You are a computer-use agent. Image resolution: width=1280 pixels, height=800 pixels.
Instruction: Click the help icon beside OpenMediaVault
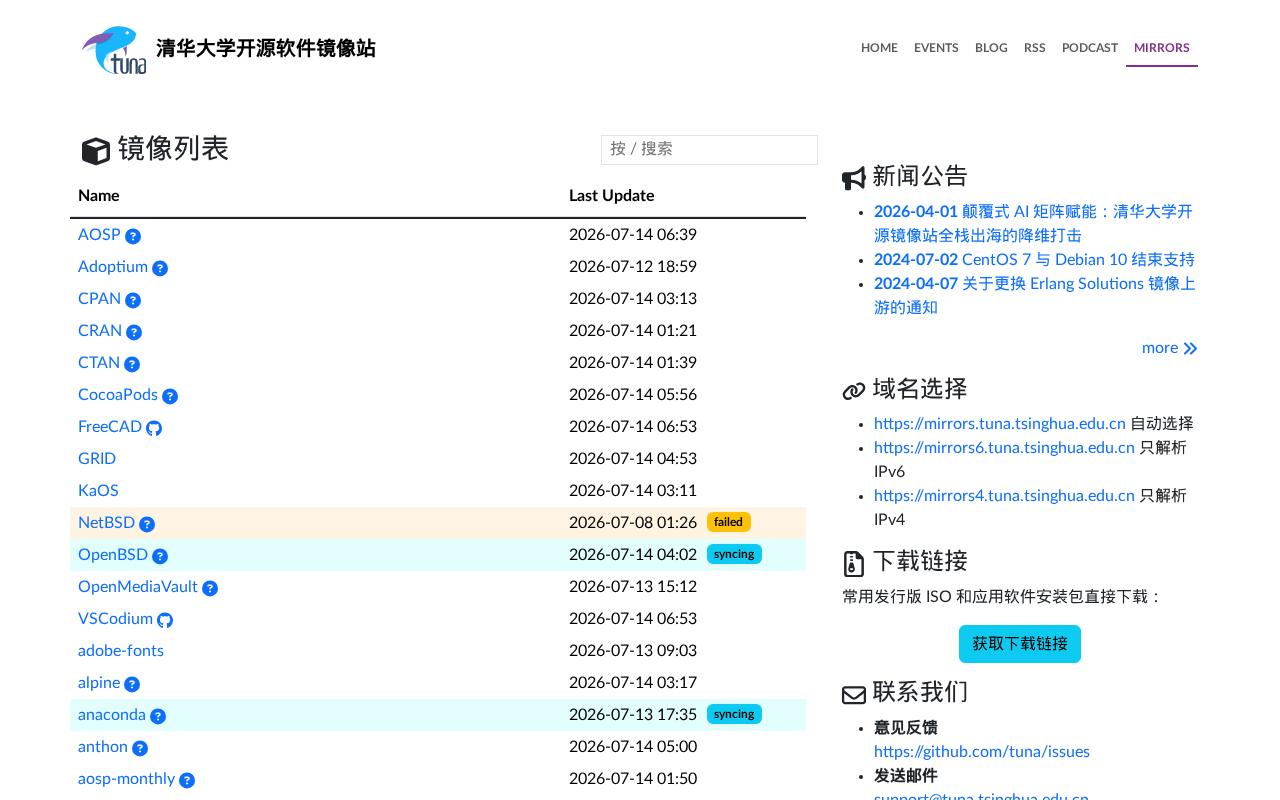click(x=210, y=588)
